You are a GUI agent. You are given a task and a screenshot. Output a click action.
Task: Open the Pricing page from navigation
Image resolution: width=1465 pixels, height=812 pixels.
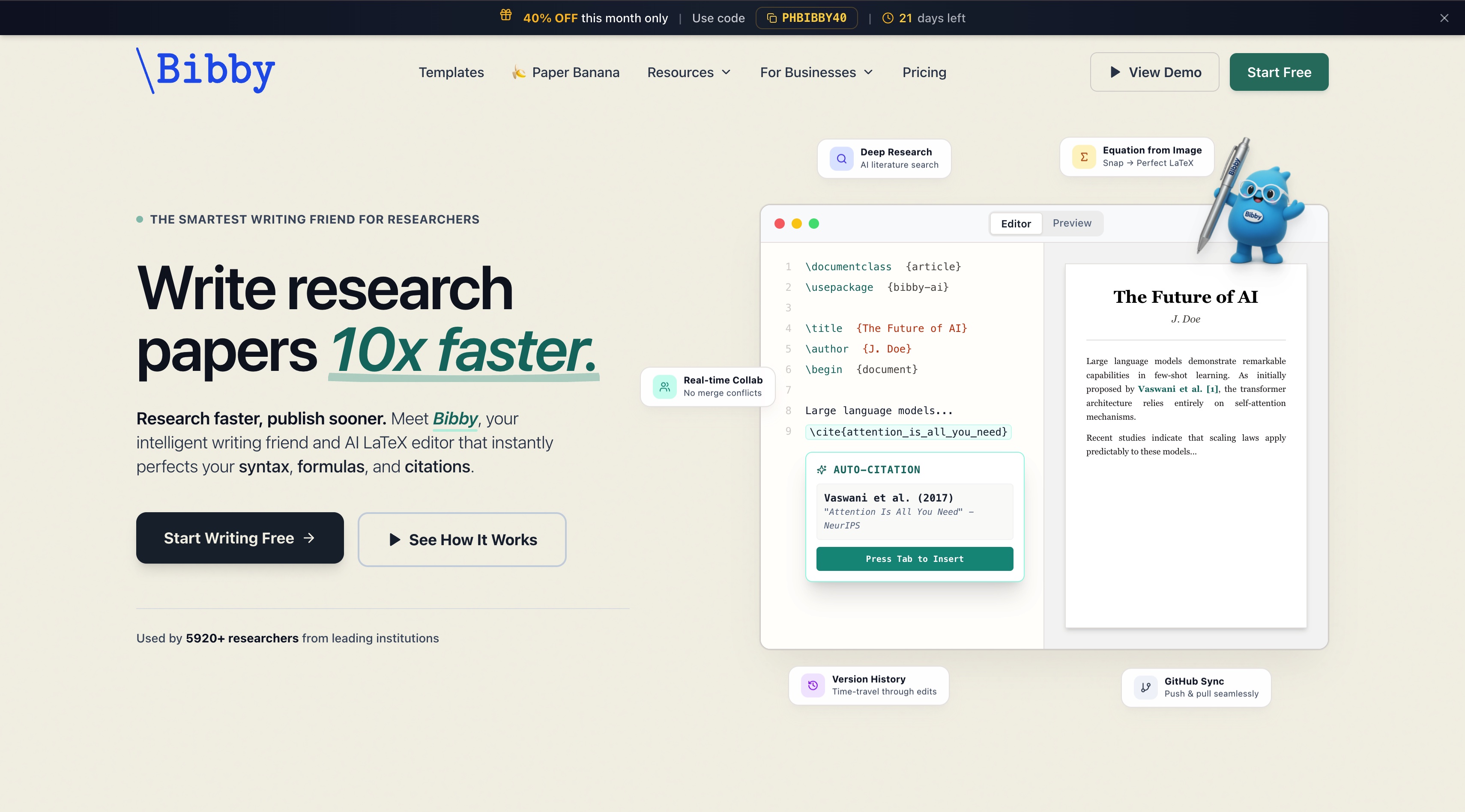(x=924, y=72)
